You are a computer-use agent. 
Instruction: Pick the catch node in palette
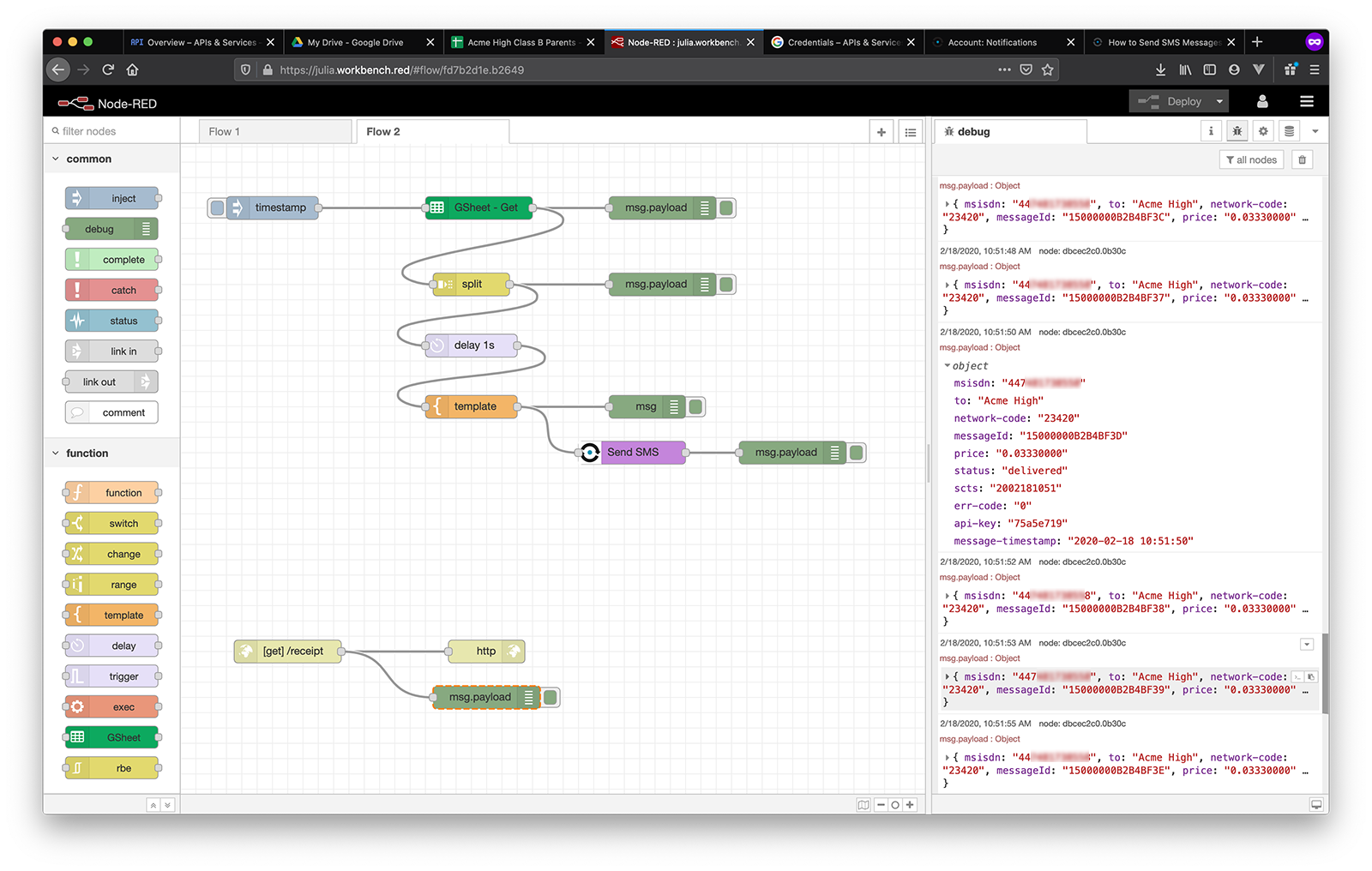point(111,290)
